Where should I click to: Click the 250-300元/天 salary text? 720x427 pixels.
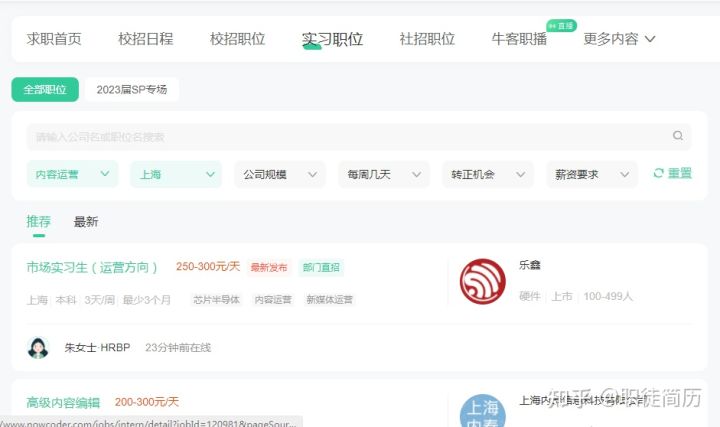click(x=208, y=266)
